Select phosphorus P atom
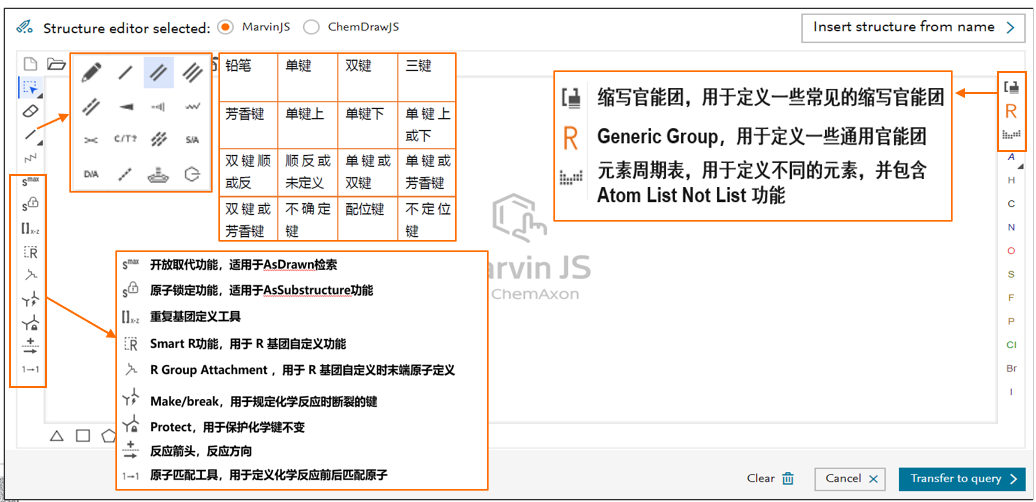This screenshot has width=1036, height=502. click(x=1012, y=321)
